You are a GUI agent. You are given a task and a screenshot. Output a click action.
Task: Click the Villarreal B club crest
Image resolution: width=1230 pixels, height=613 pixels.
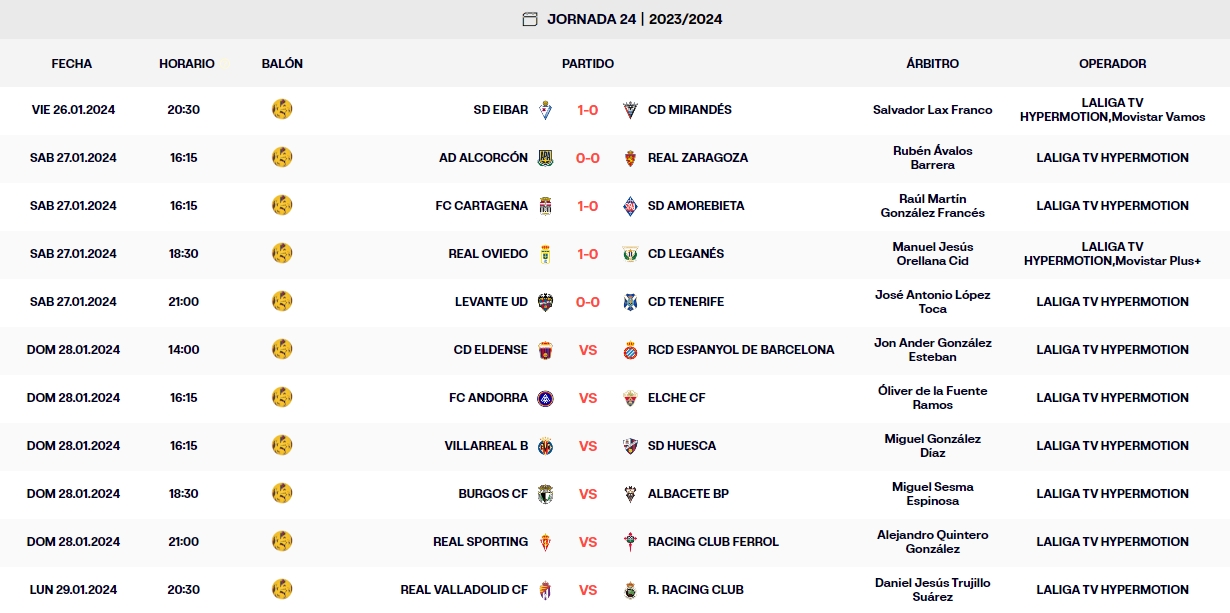click(545, 446)
